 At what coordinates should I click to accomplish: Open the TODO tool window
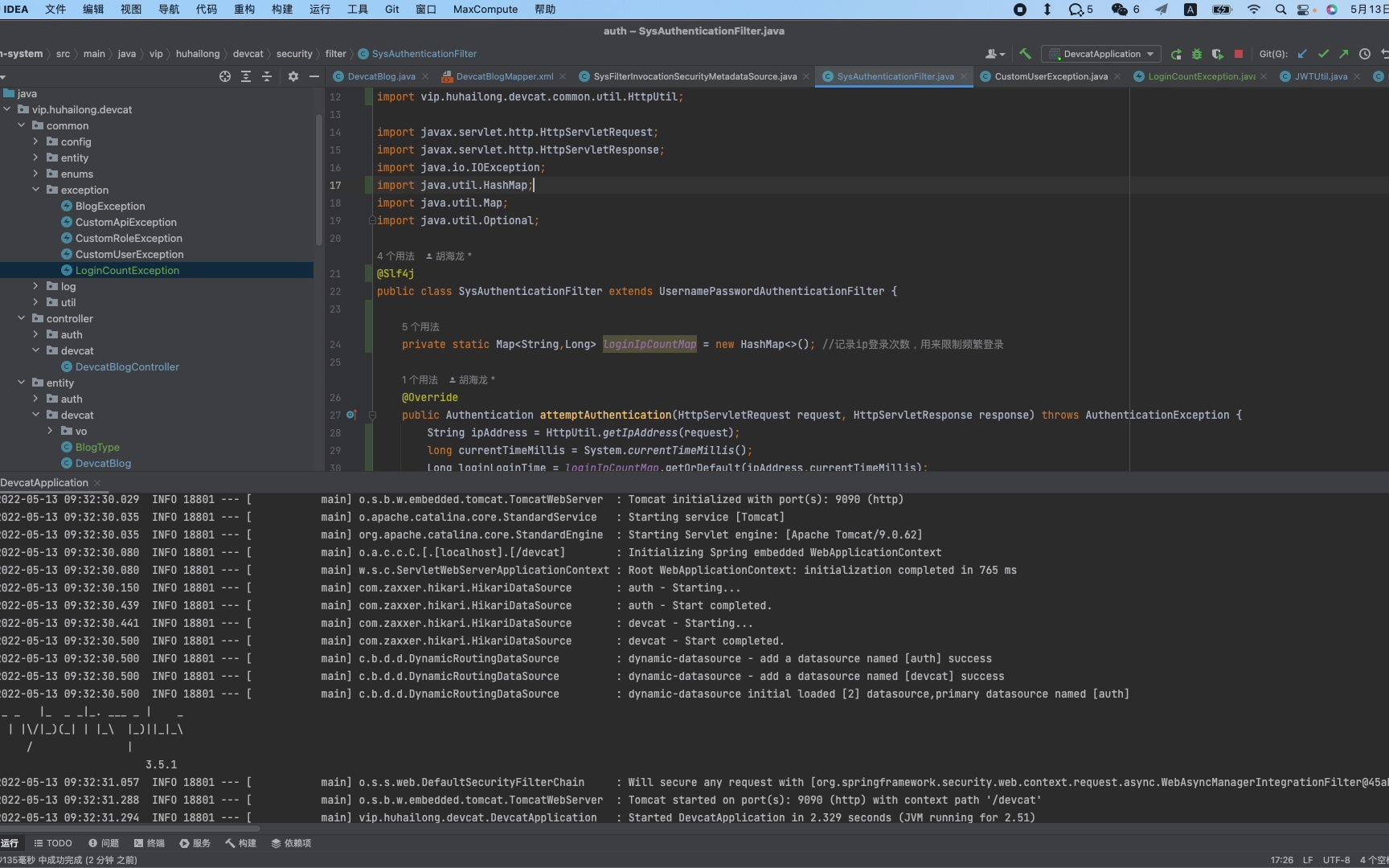tap(53, 843)
